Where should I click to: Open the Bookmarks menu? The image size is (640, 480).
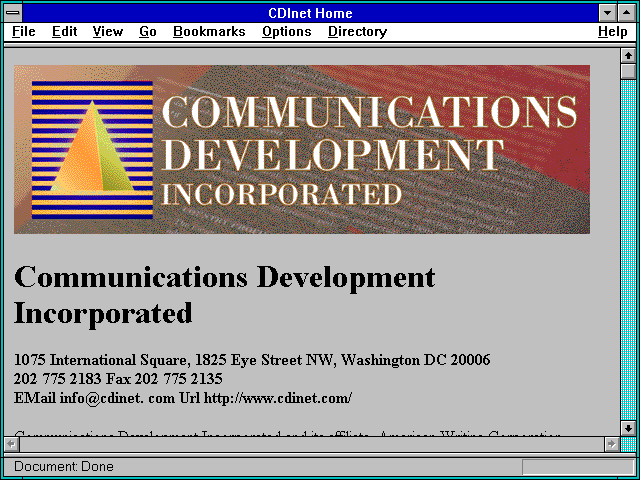pos(209,32)
